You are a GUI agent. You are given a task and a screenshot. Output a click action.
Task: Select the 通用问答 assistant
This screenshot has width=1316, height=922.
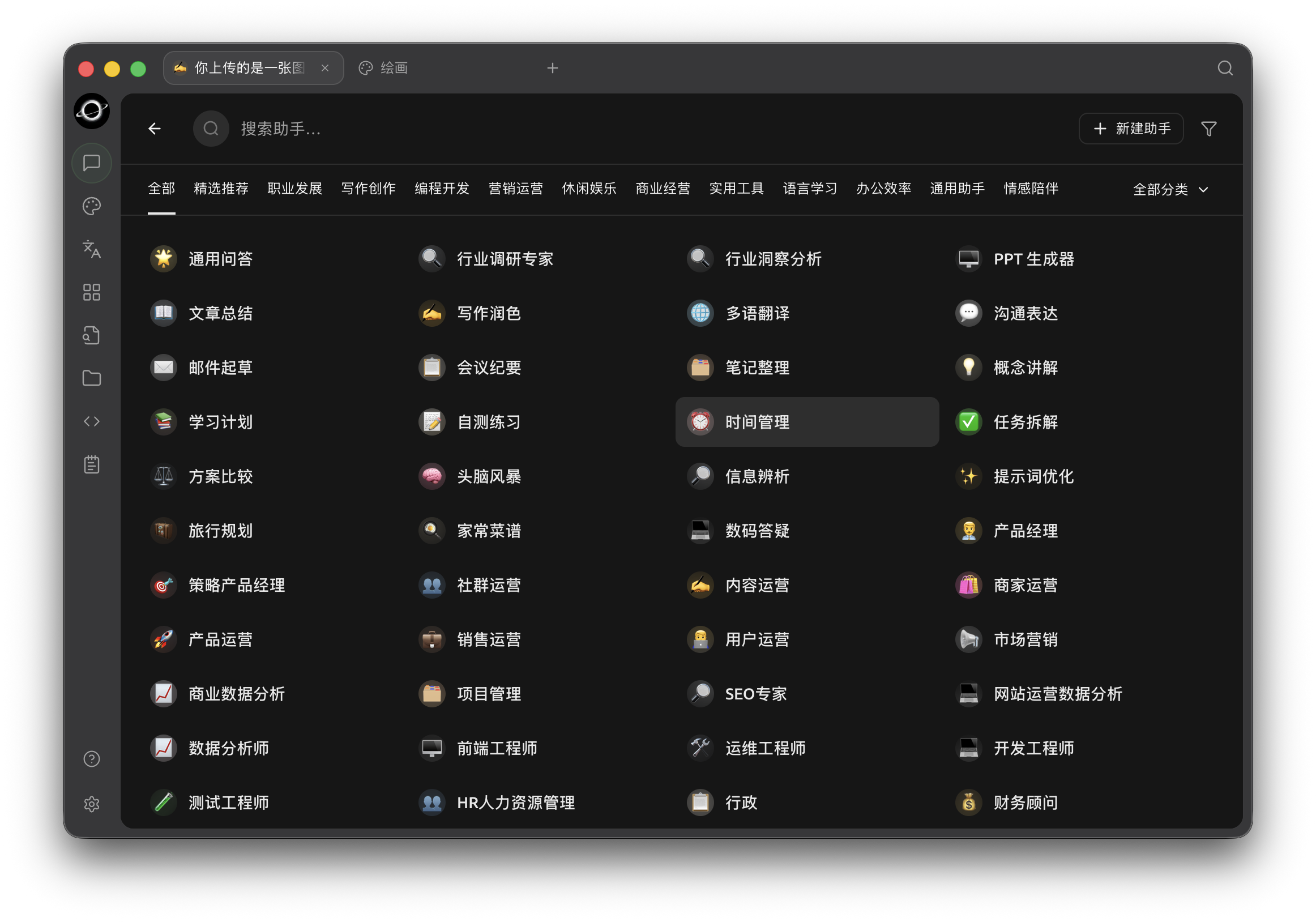coord(270,259)
